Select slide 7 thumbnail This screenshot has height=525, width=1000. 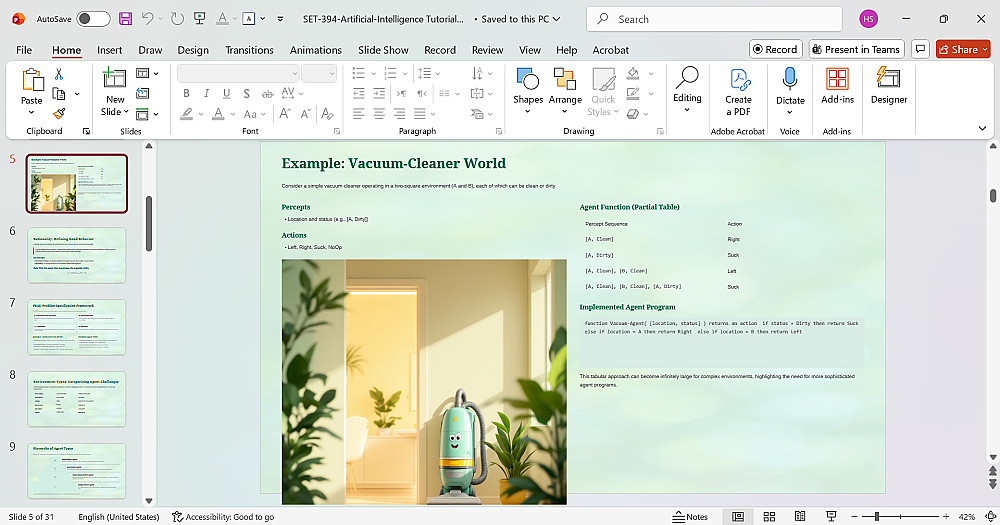coord(77,327)
